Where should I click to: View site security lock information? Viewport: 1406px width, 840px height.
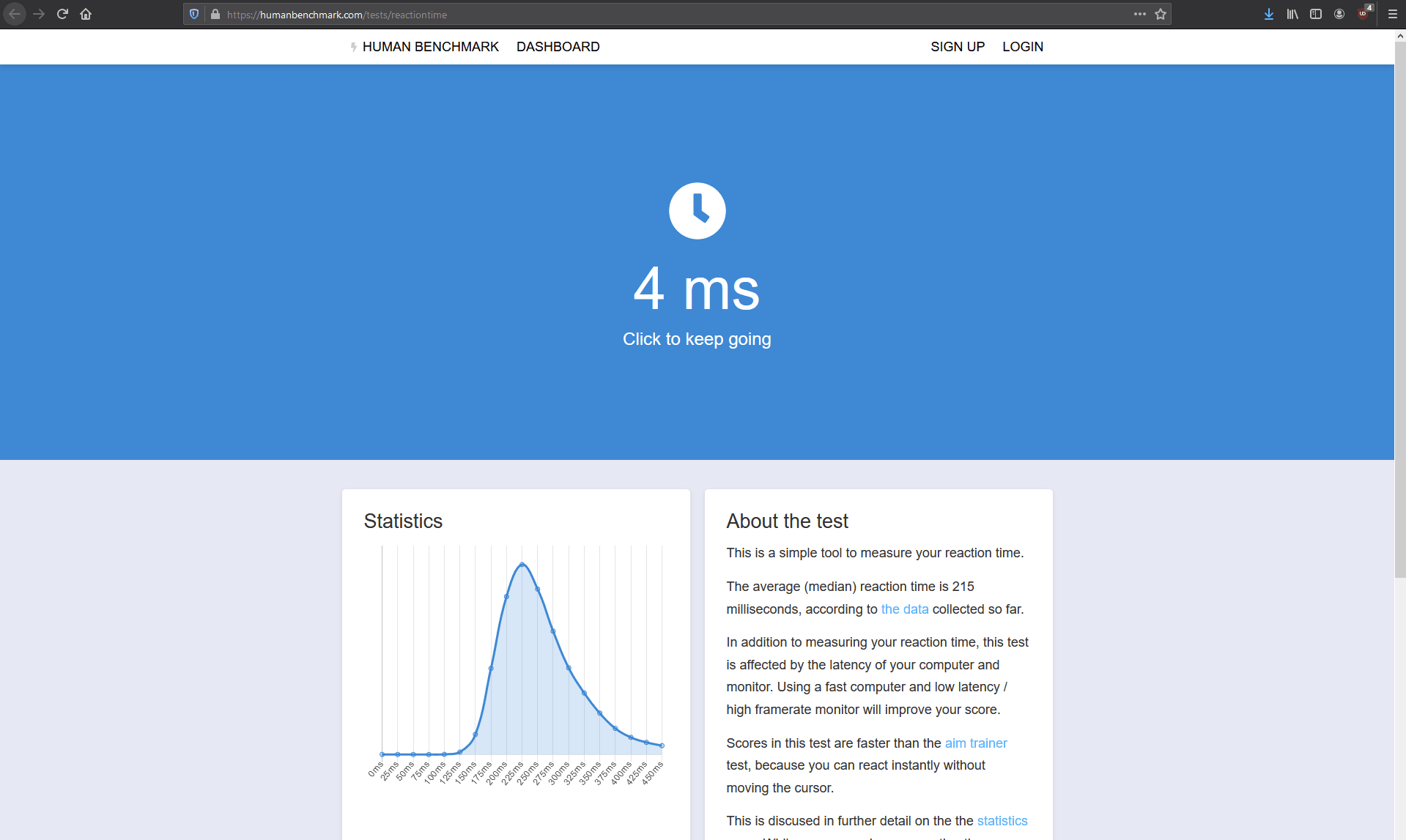[215, 14]
